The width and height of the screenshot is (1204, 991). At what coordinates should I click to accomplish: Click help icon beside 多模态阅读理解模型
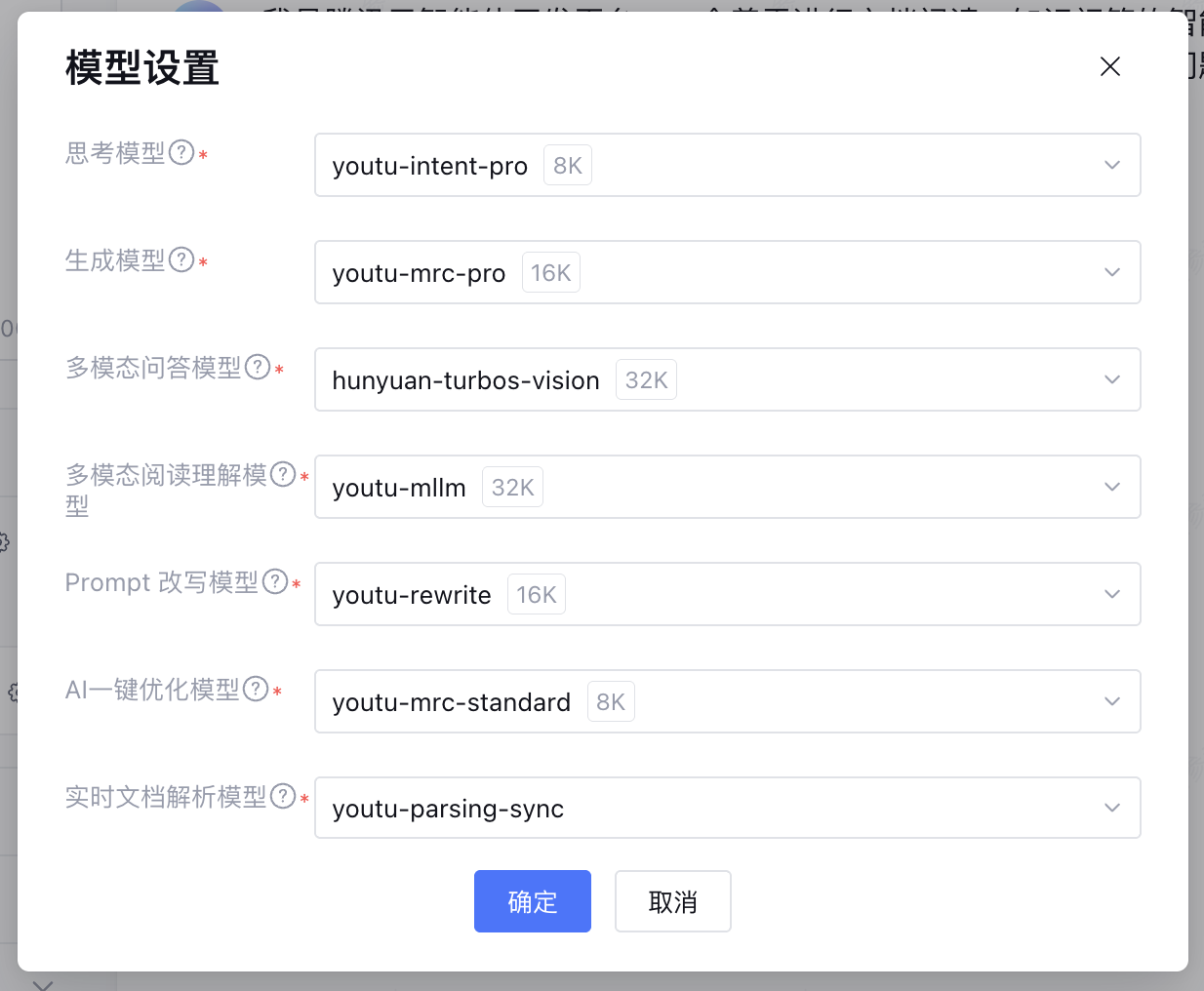click(x=283, y=474)
